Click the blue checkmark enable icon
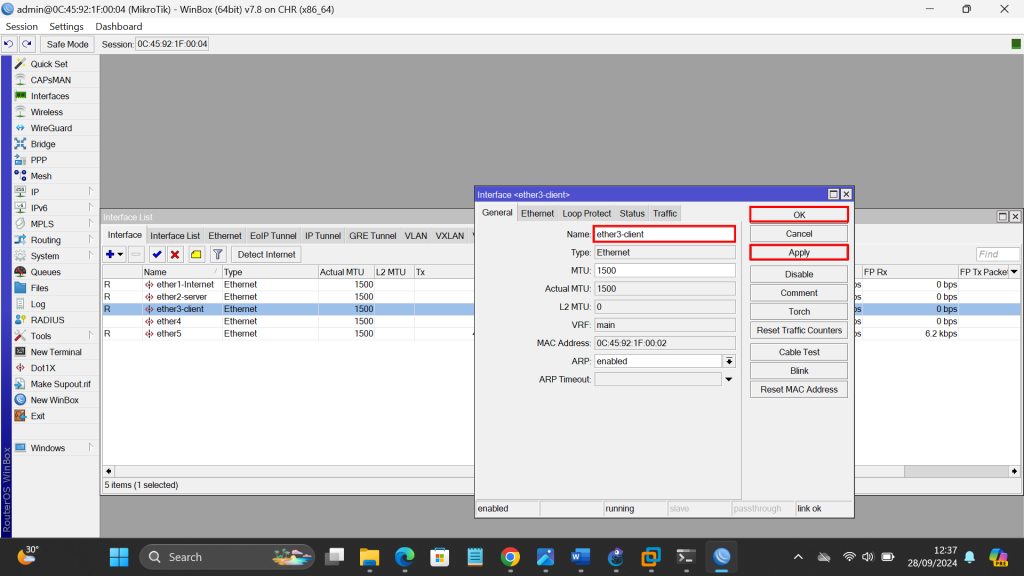Image resolution: width=1024 pixels, height=576 pixels. point(157,255)
